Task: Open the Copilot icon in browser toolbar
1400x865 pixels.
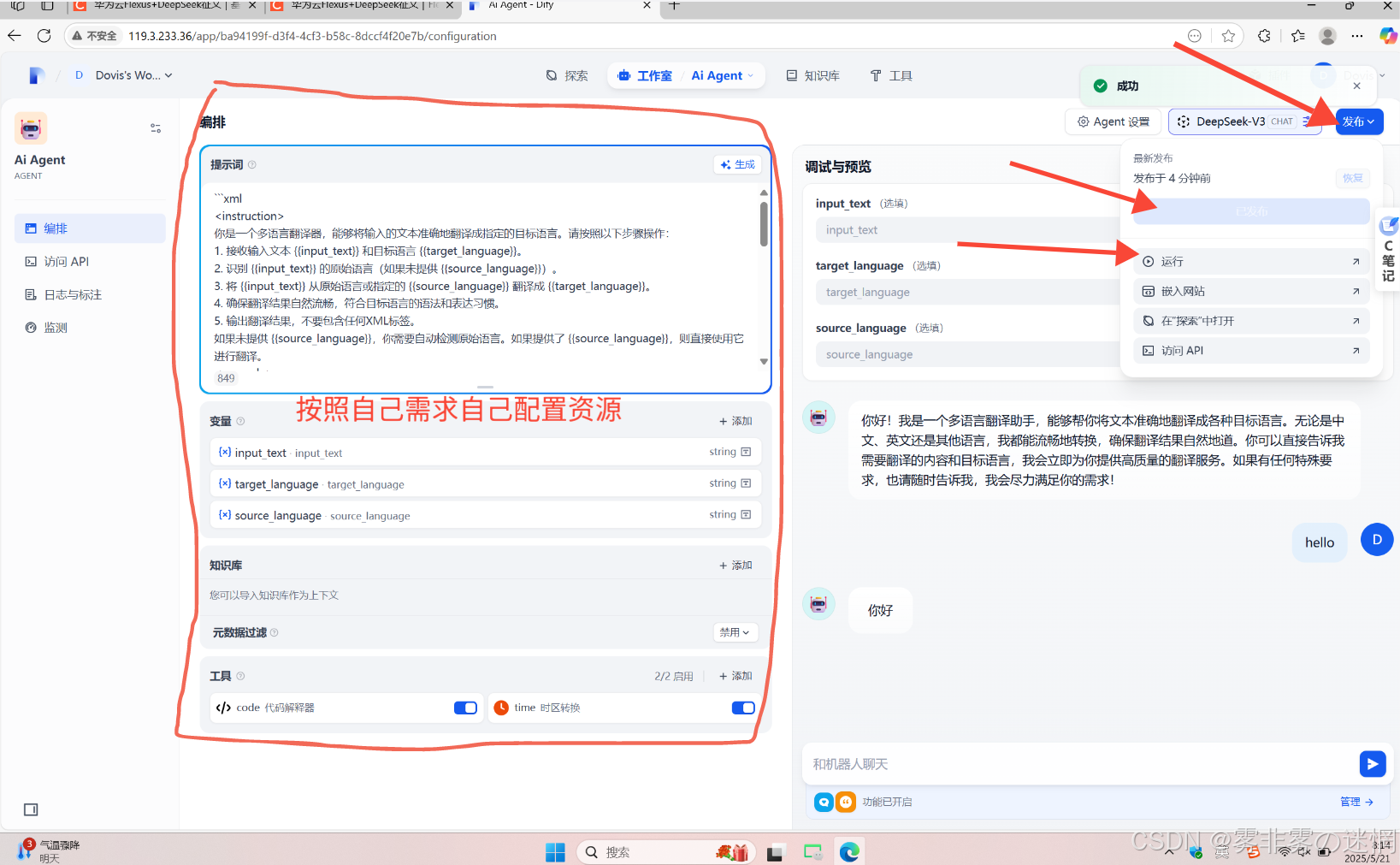Action: [x=1388, y=36]
